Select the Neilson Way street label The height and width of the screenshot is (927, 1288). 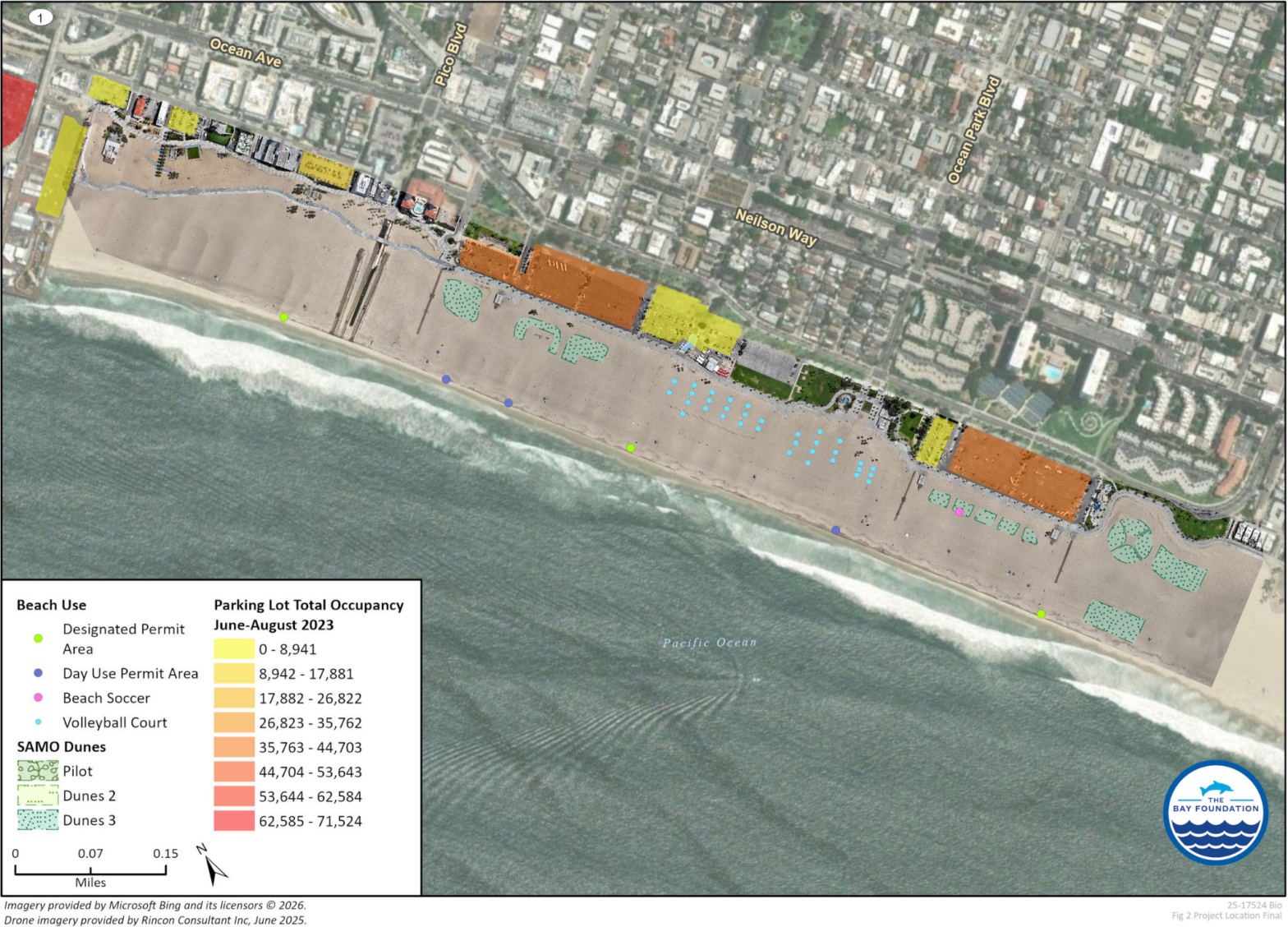776,227
